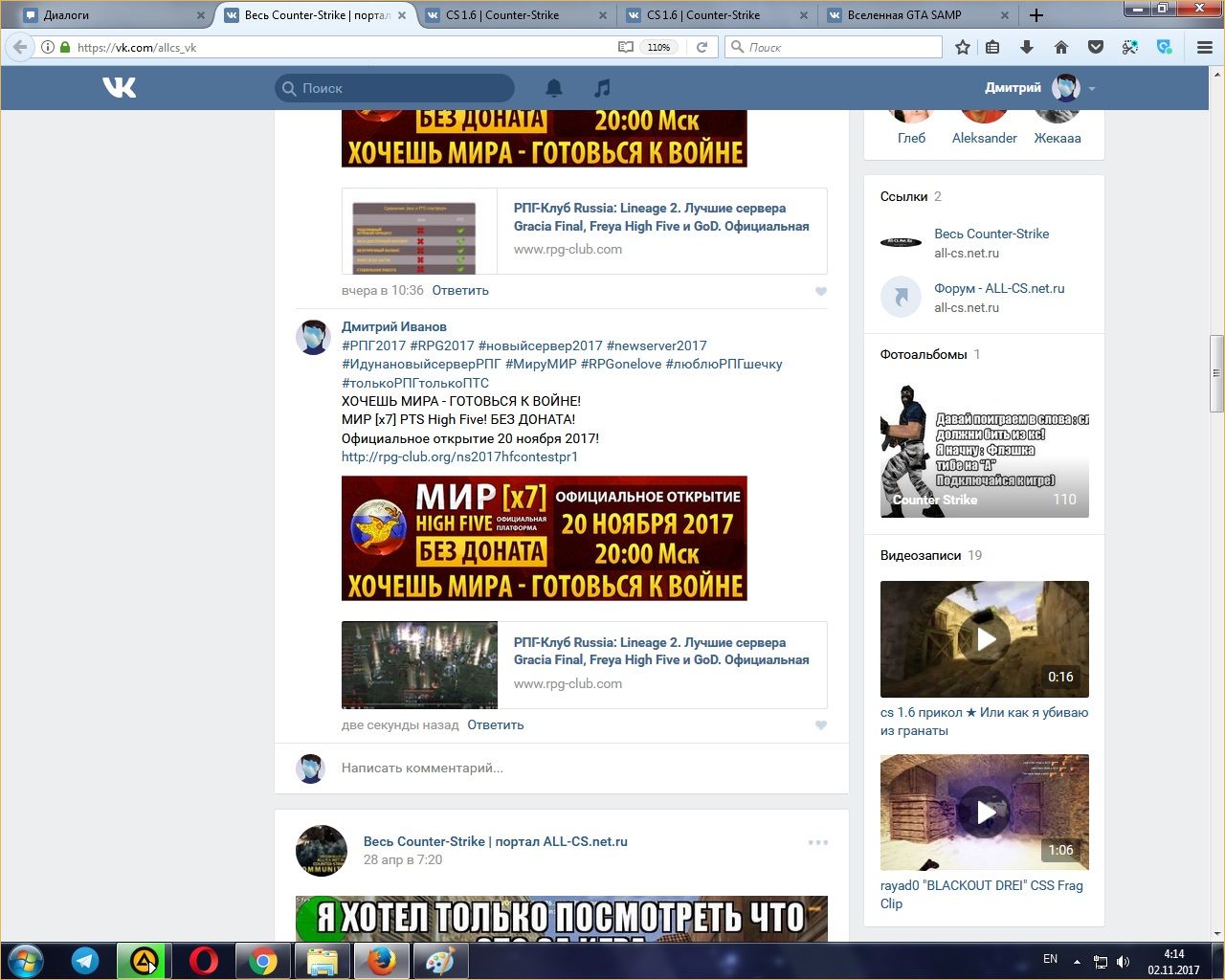Expand the Дмитрий profile dropdown arrow
The height and width of the screenshot is (980, 1225).
pyautogui.click(x=1092, y=89)
